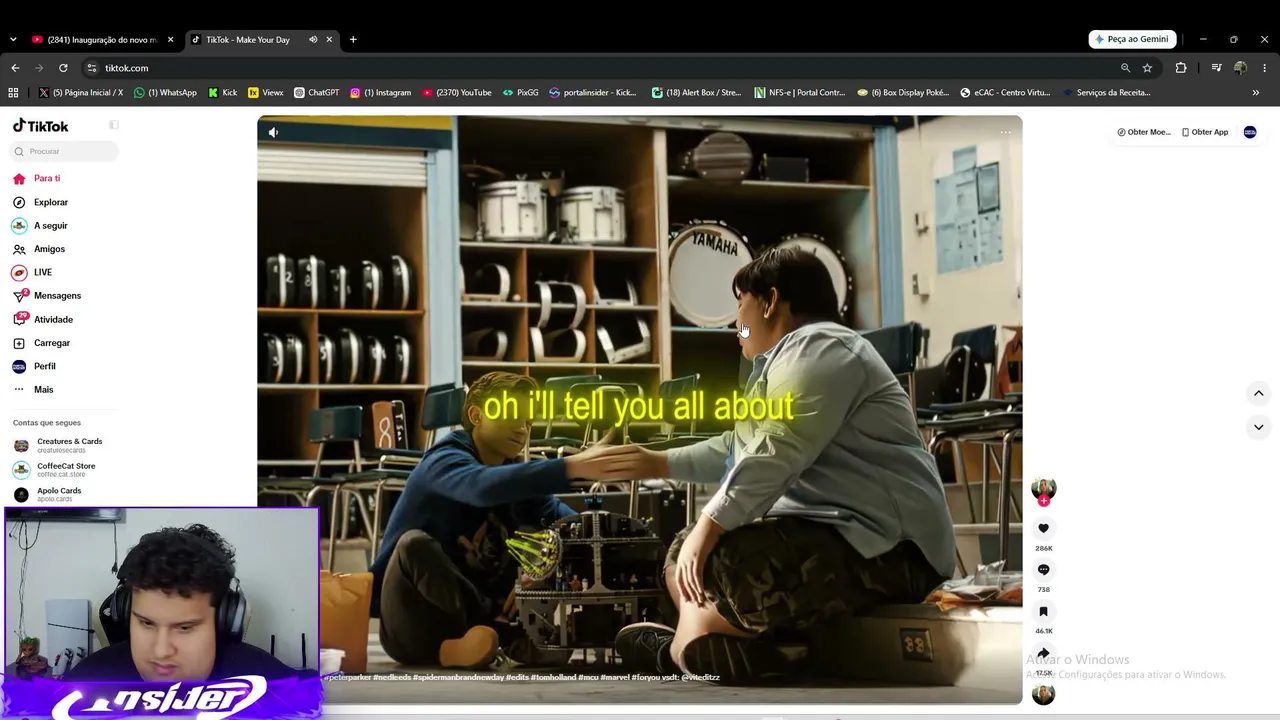Click the #peterparker hashtag in the caption
Screen dimensions: 1280x720
[346, 677]
